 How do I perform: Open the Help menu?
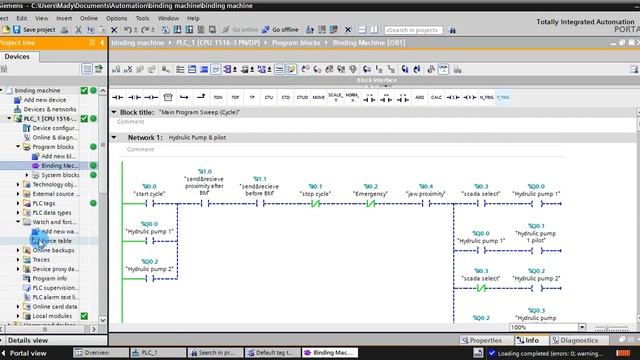coord(193,18)
